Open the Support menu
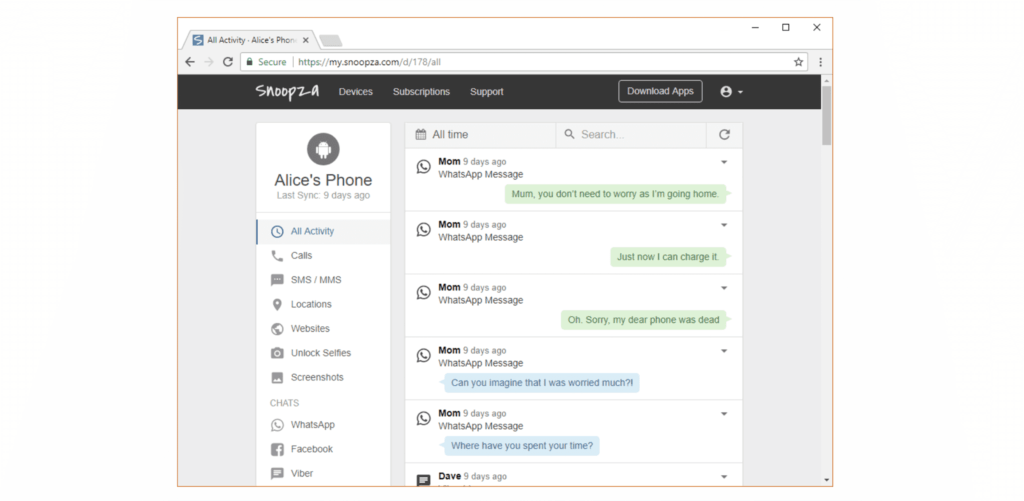Image resolution: width=1024 pixels, height=501 pixels. 487,92
